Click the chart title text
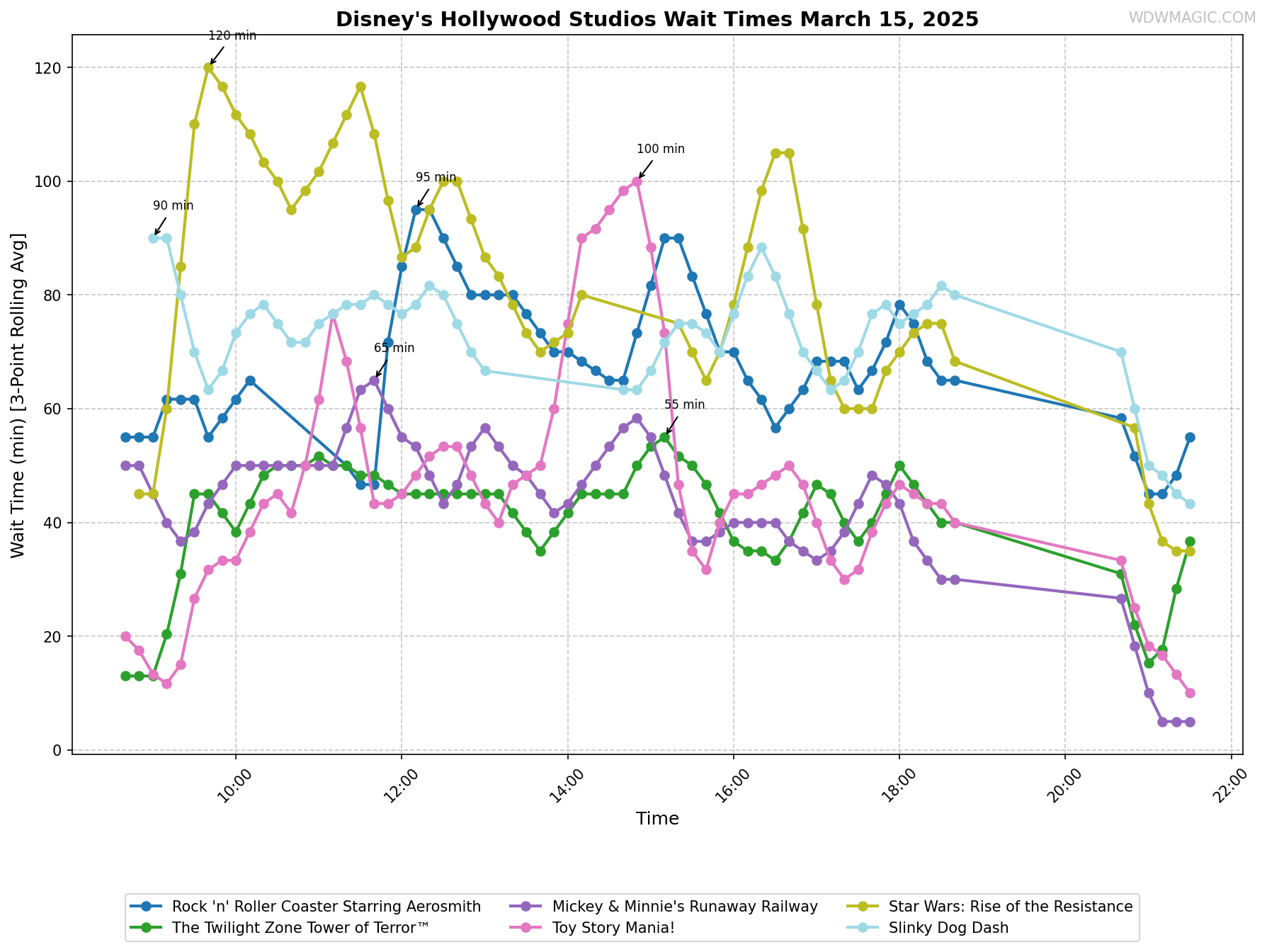This screenshot has width=1267, height=952. click(657, 19)
